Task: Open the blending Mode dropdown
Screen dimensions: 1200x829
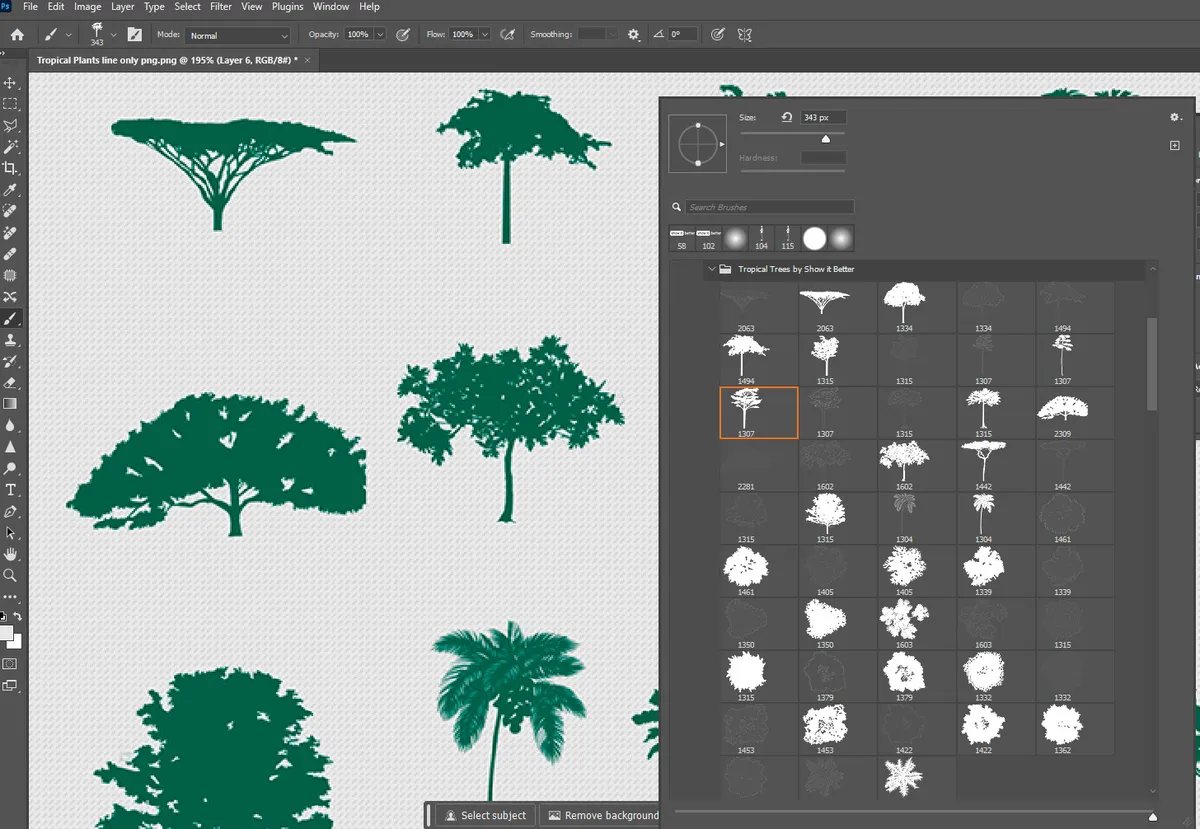Action: tap(238, 34)
